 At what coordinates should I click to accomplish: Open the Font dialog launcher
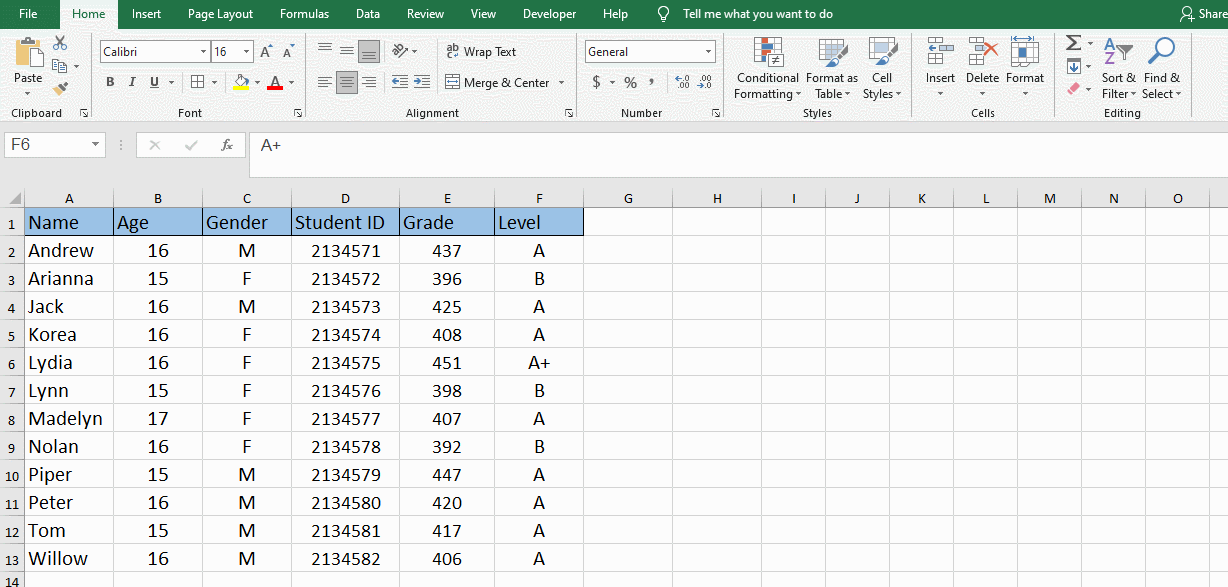[x=299, y=113]
